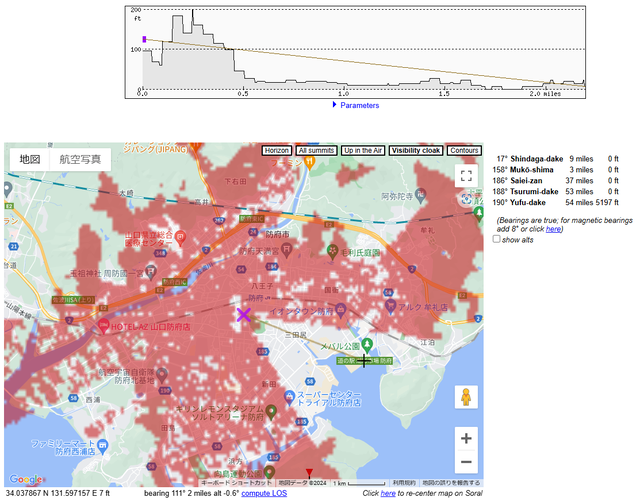Open Street View with the pegman icon
Screen dimensions: 640x501
point(466,396)
